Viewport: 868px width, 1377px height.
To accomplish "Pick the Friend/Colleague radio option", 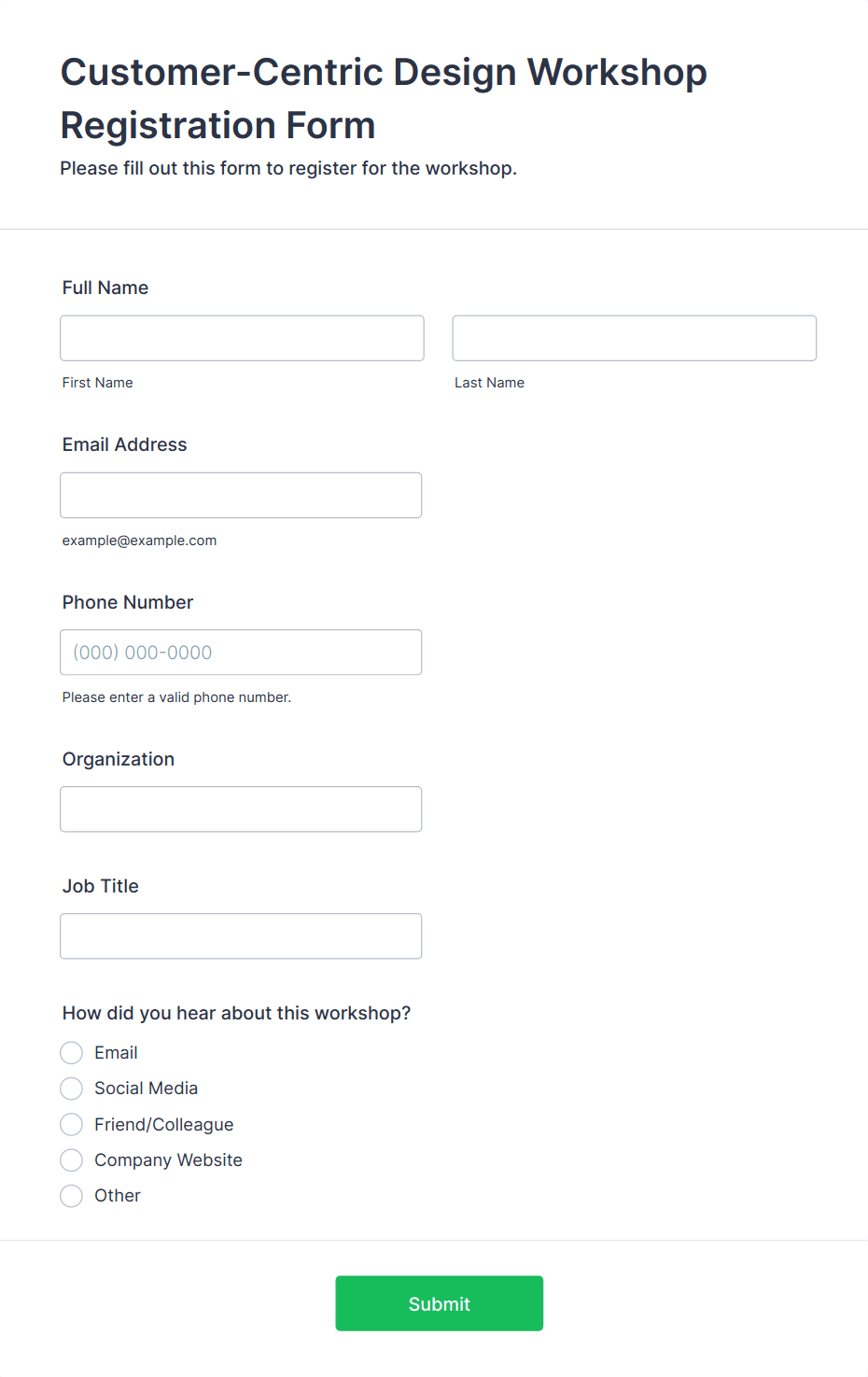I will coord(72,1124).
